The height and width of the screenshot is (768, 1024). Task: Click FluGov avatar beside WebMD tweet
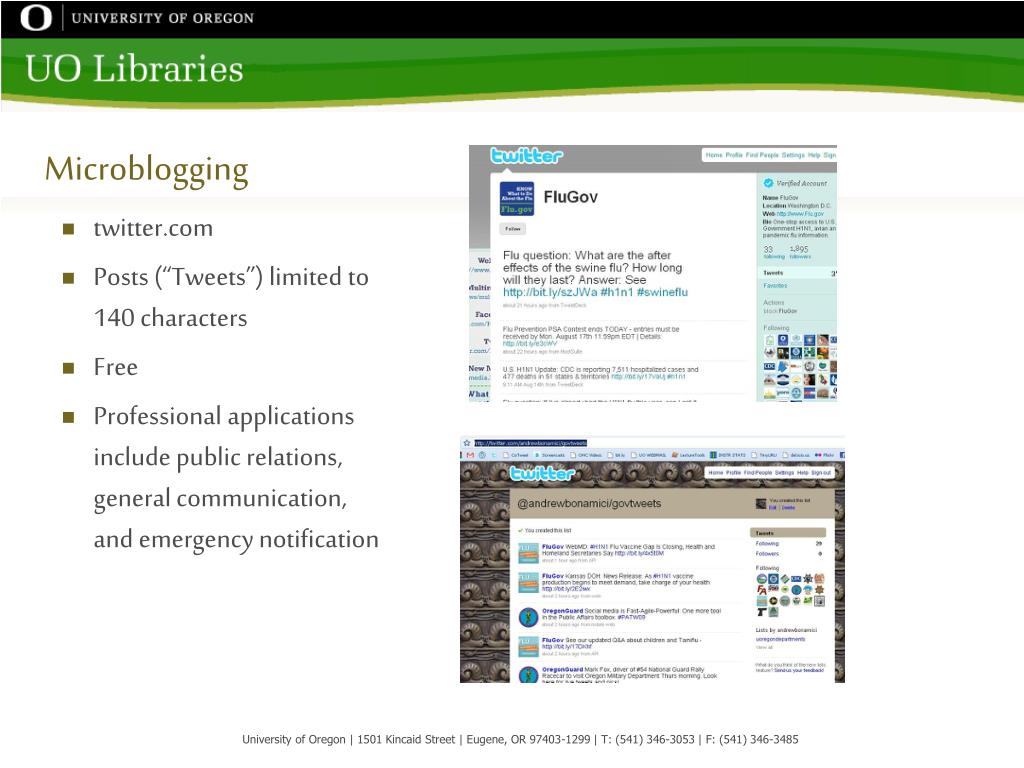tap(528, 552)
